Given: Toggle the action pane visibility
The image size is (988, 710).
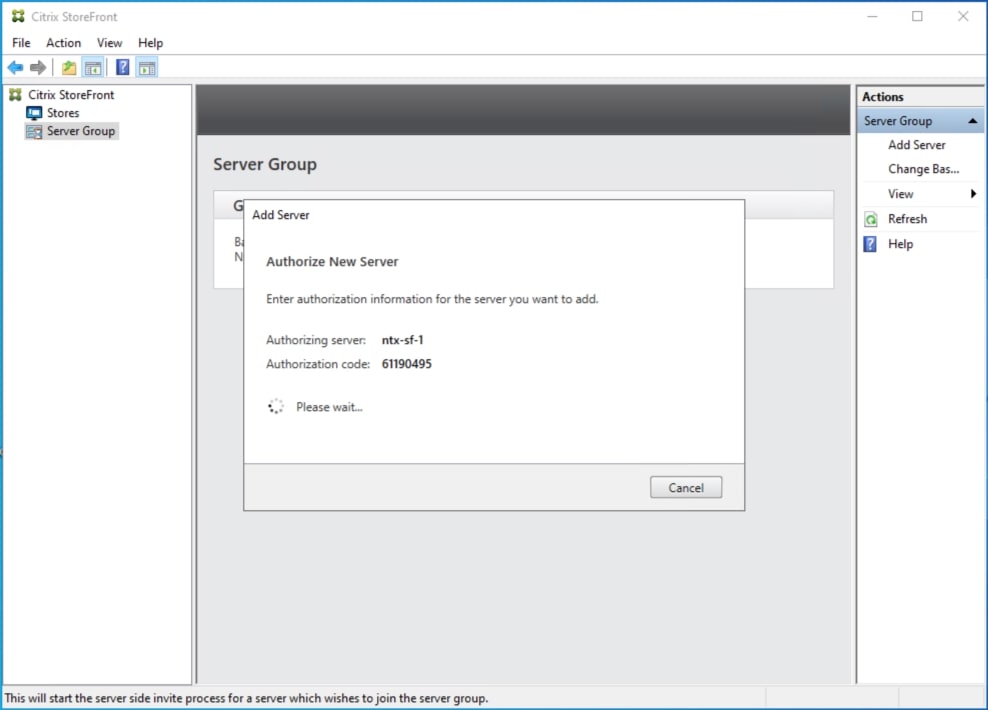Looking at the screenshot, I should [146, 67].
